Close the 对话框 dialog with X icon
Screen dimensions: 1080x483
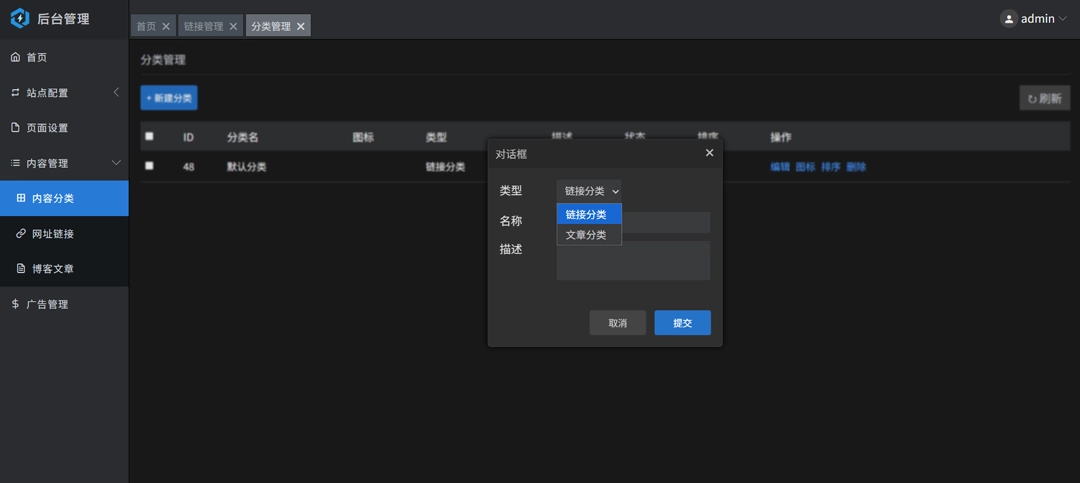709,153
